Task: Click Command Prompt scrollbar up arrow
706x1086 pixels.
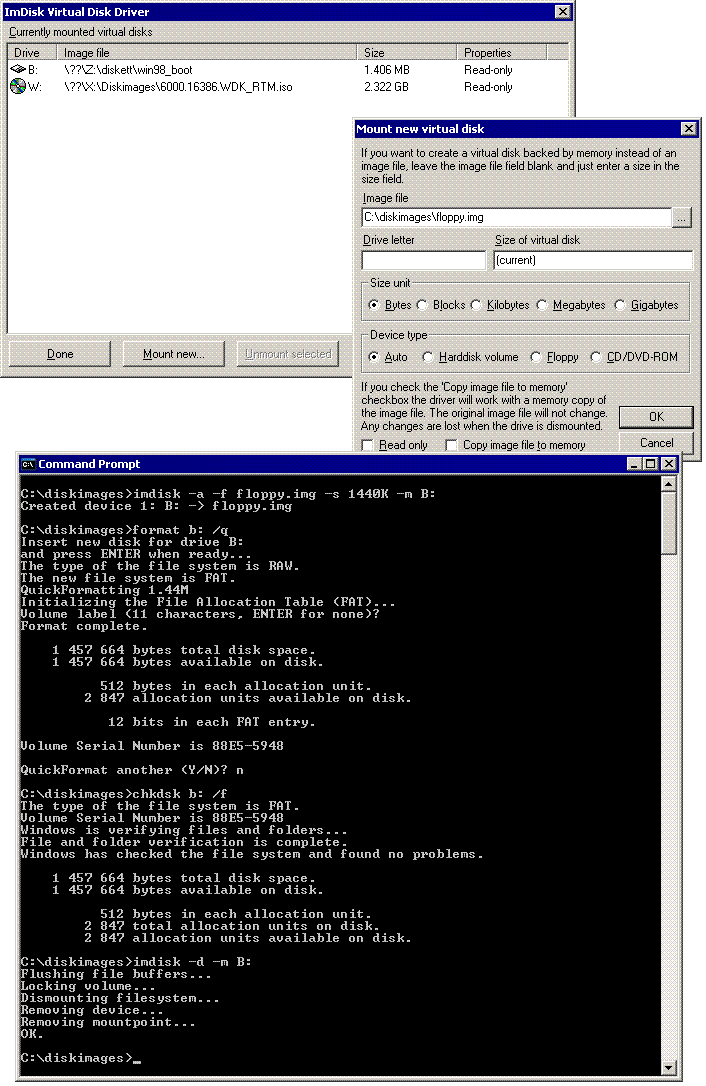Action: (669, 484)
